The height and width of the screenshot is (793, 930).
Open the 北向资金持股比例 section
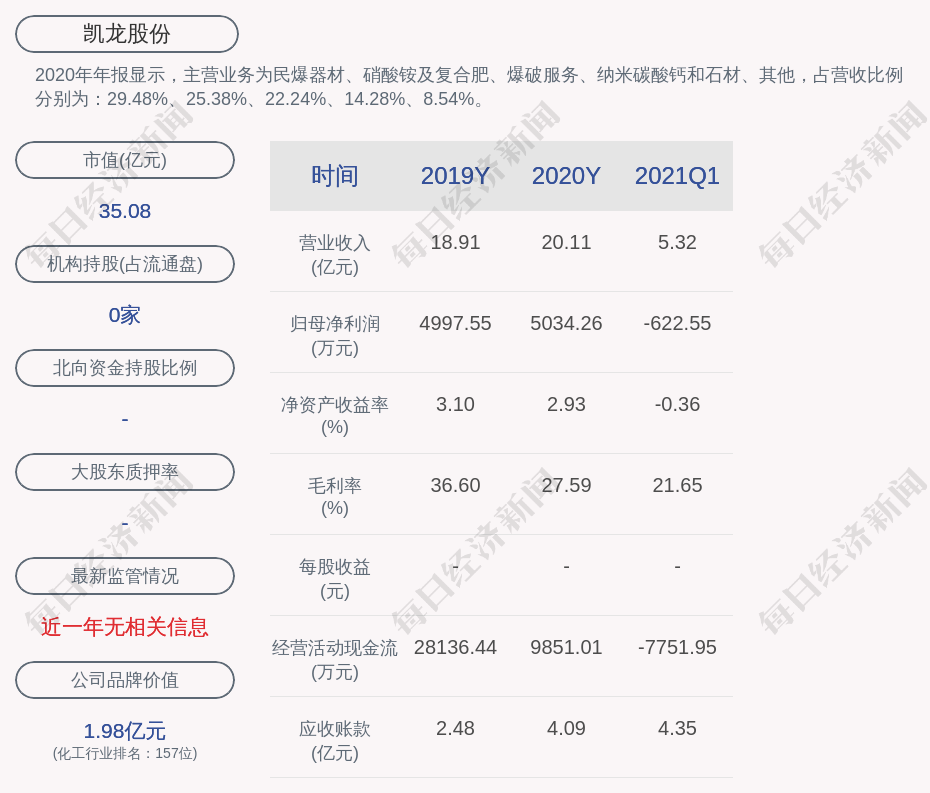tap(124, 368)
